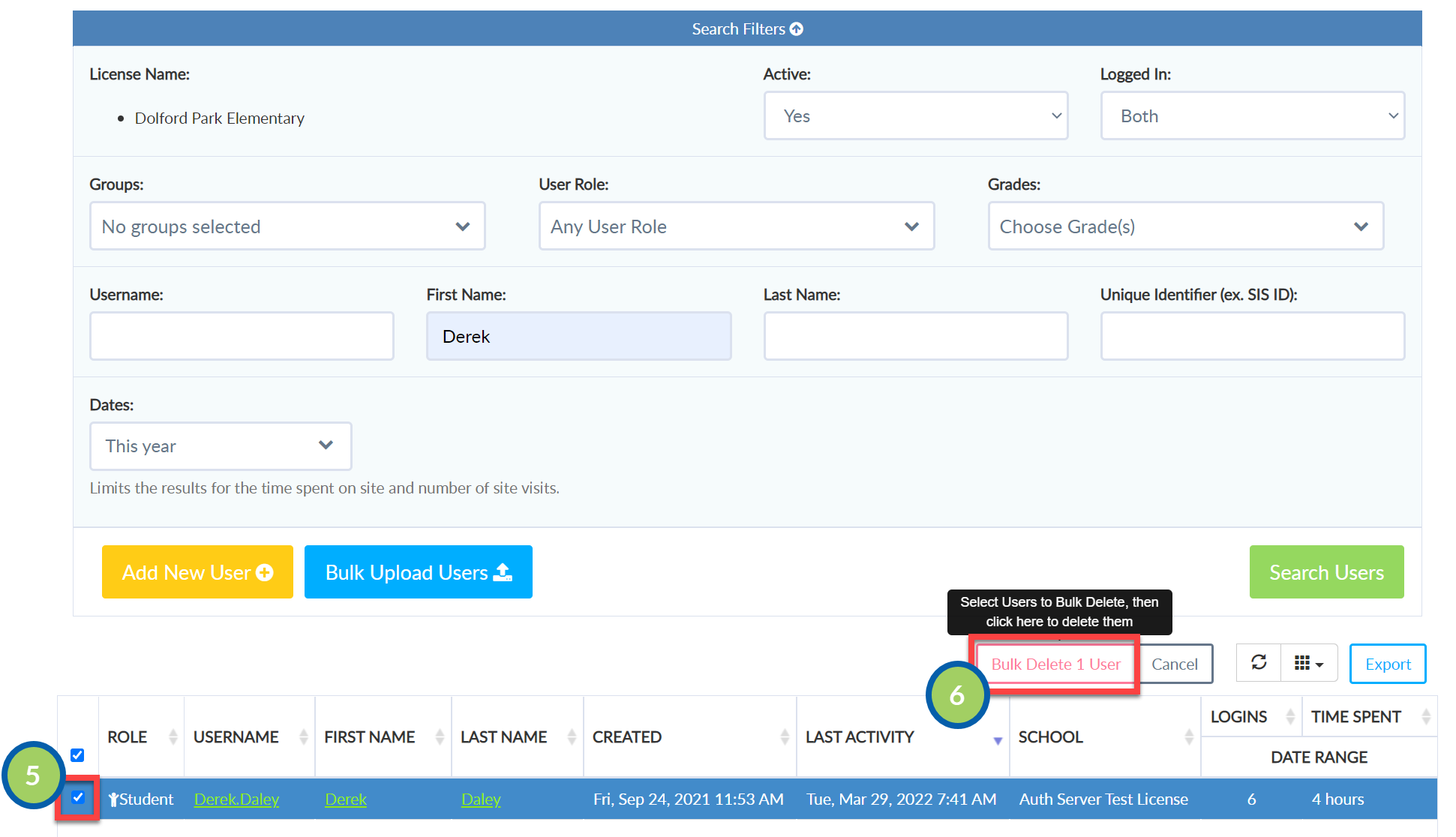Click the green Search Users button
Image resolution: width=1456 pixels, height=837 pixels.
click(x=1326, y=572)
